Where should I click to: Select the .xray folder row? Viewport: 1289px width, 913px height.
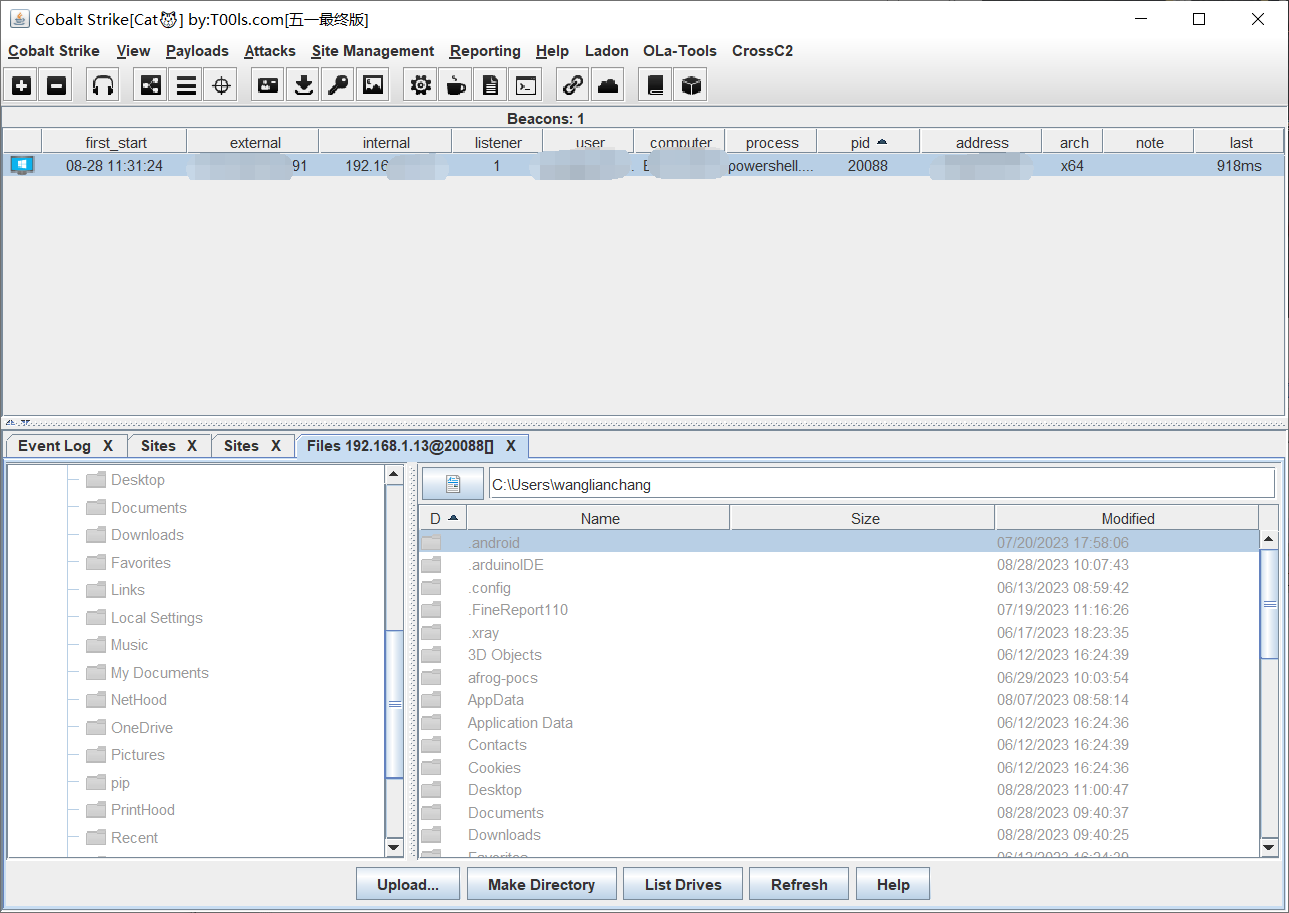click(x=839, y=632)
